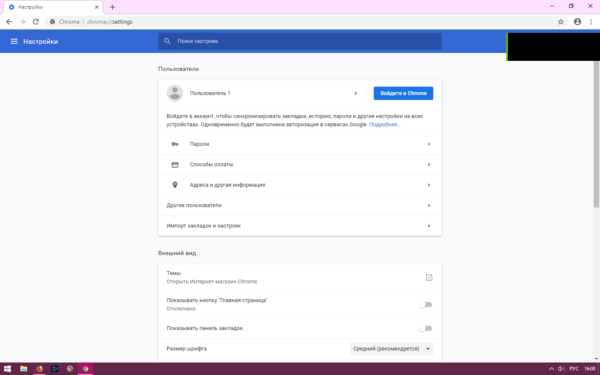This screenshot has height=375, width=600.
Task: Click the Пользователь 1 name
Action: pos(210,93)
